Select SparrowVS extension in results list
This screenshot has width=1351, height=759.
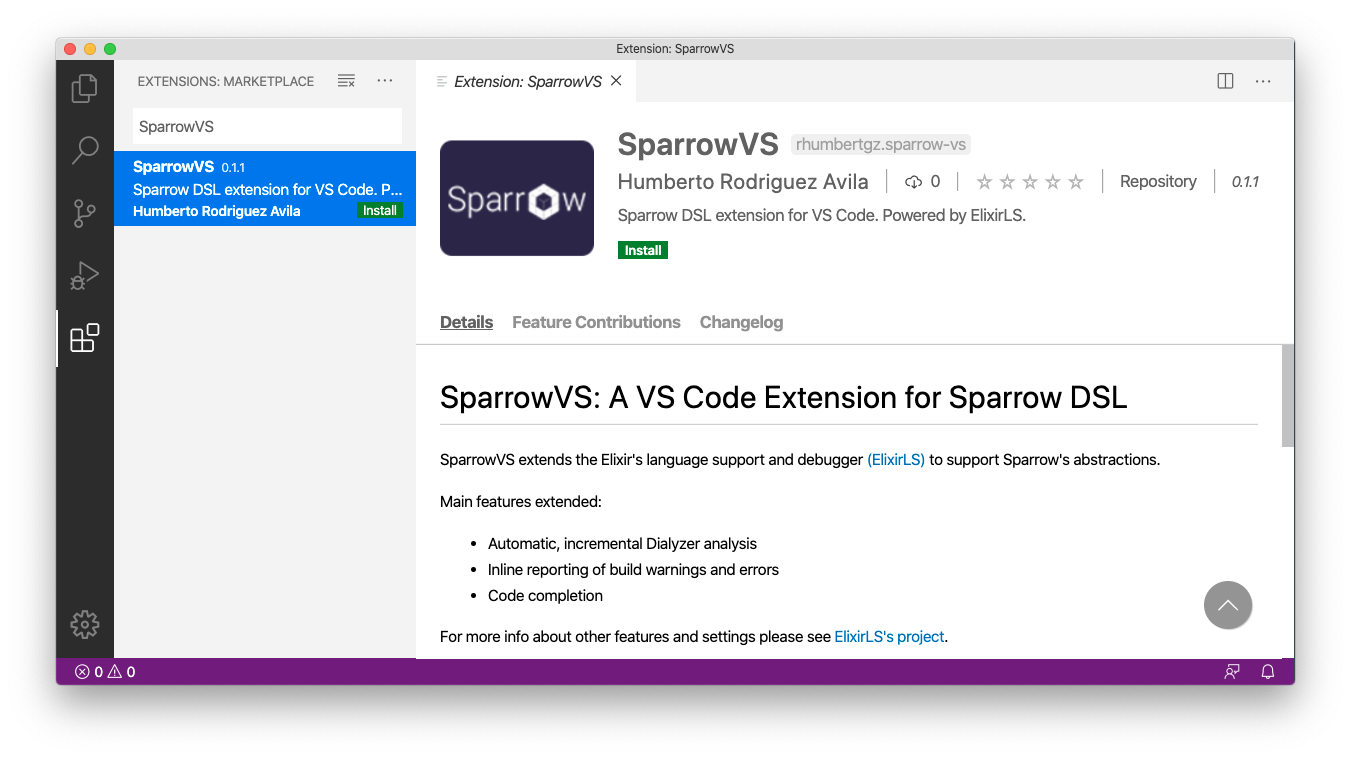(x=265, y=188)
